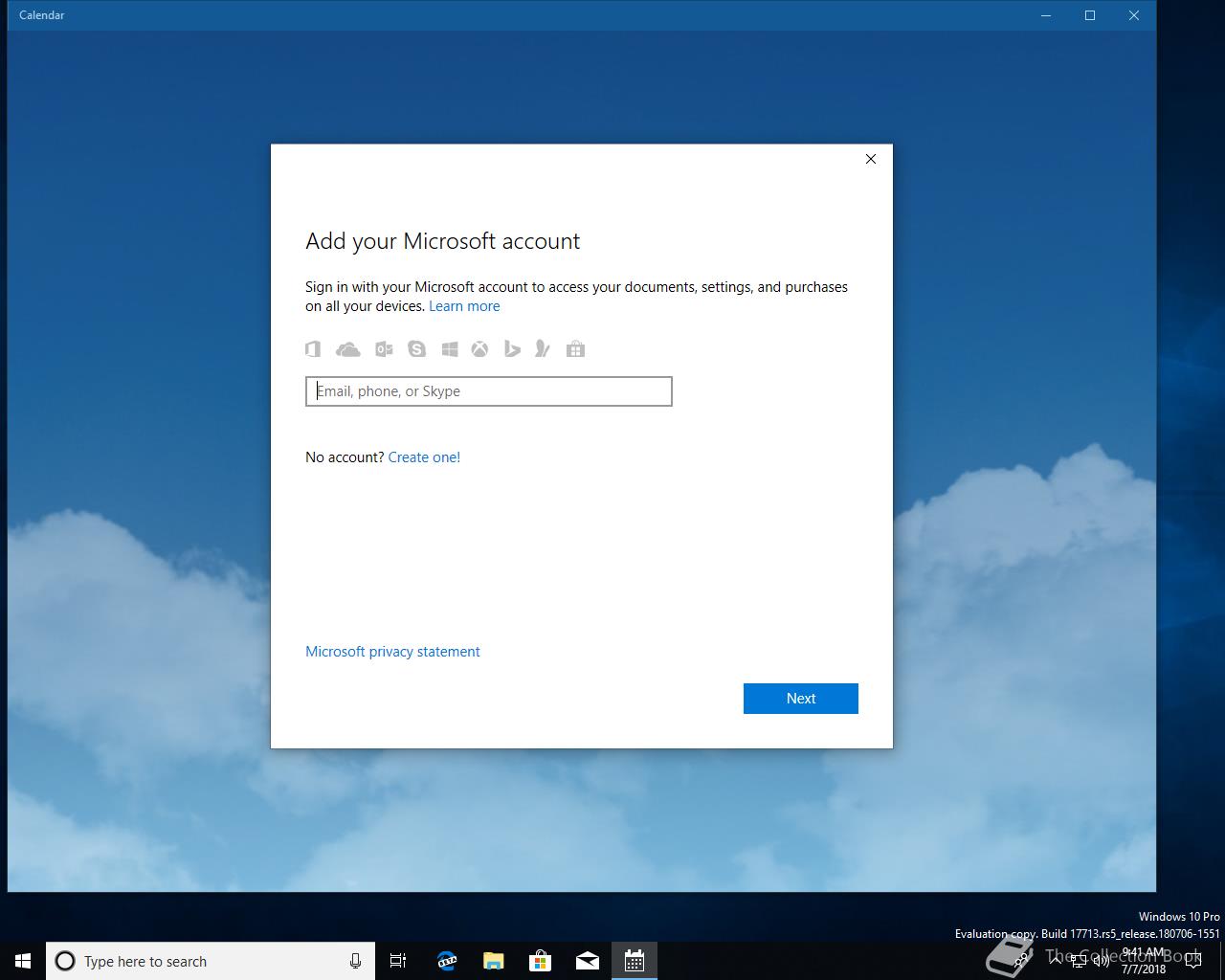The image size is (1225, 980).
Task: Close the Add your Microsoft account dialog
Action: pos(871,159)
